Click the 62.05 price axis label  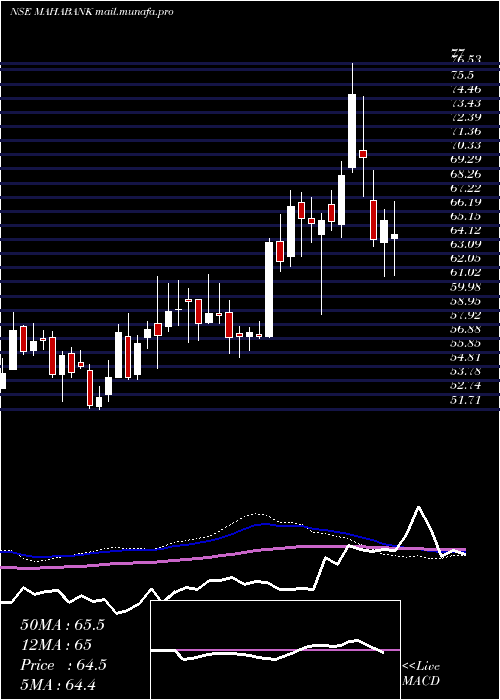pos(467,258)
